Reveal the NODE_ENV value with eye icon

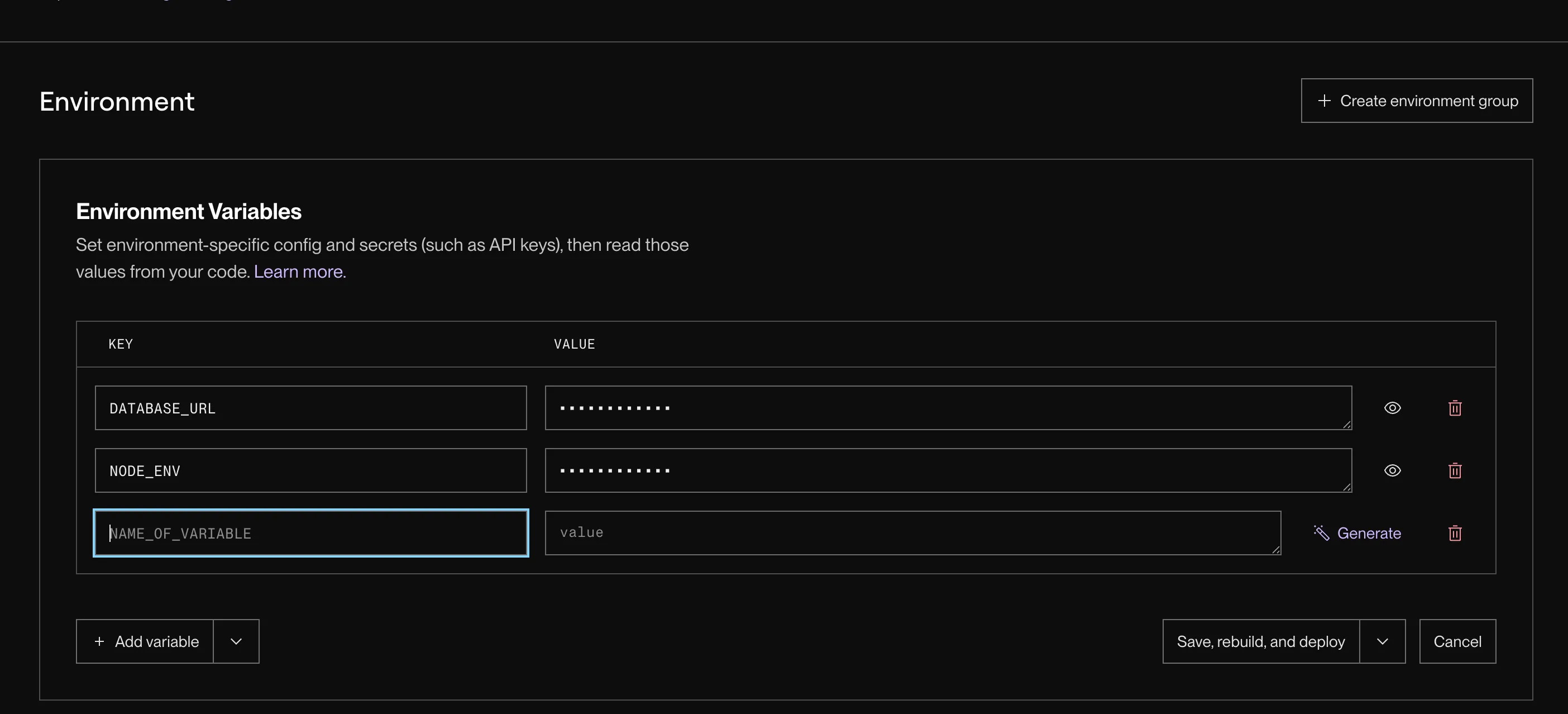[x=1392, y=471]
